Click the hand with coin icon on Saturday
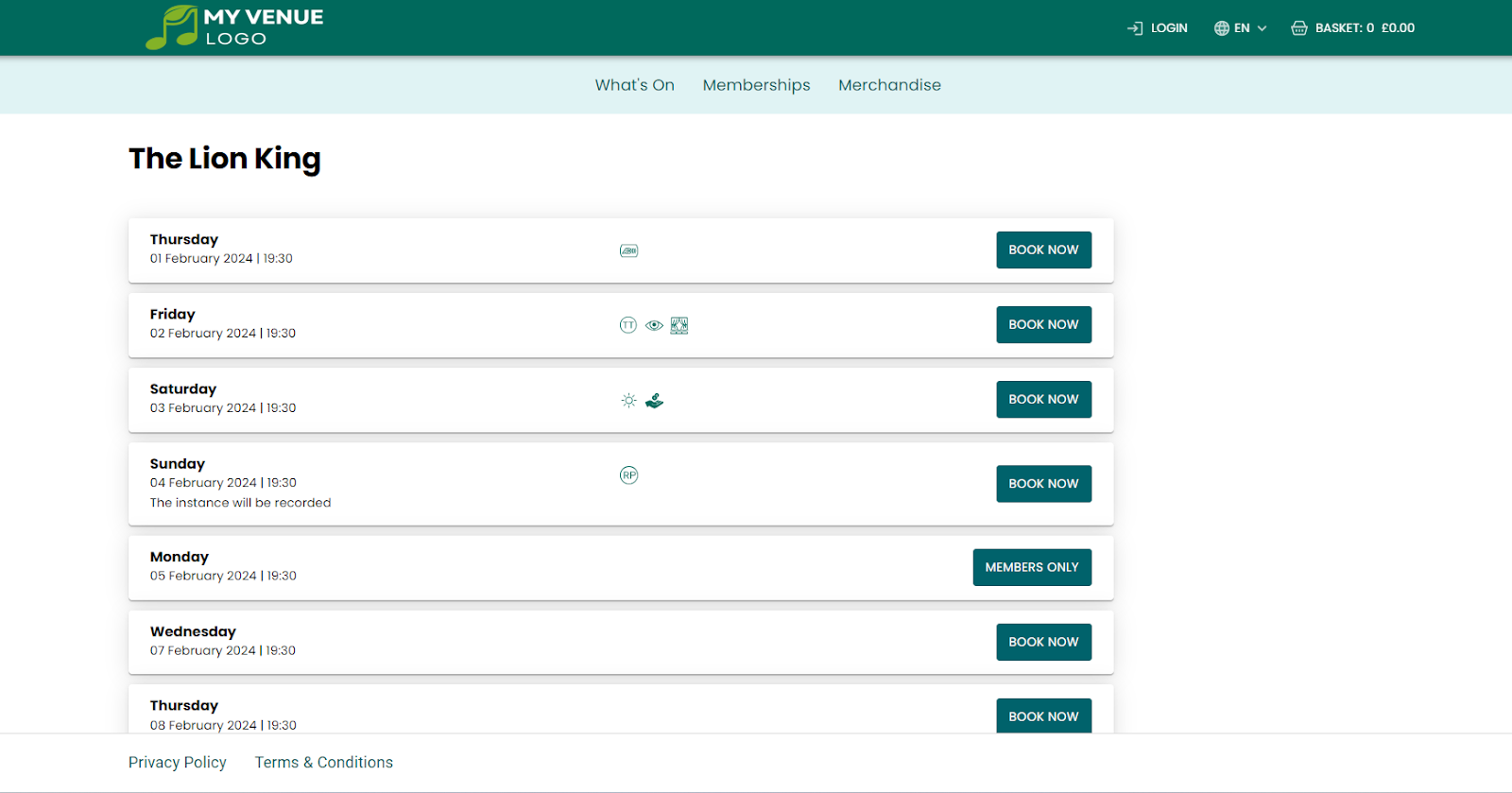The image size is (1512, 793). coord(654,401)
